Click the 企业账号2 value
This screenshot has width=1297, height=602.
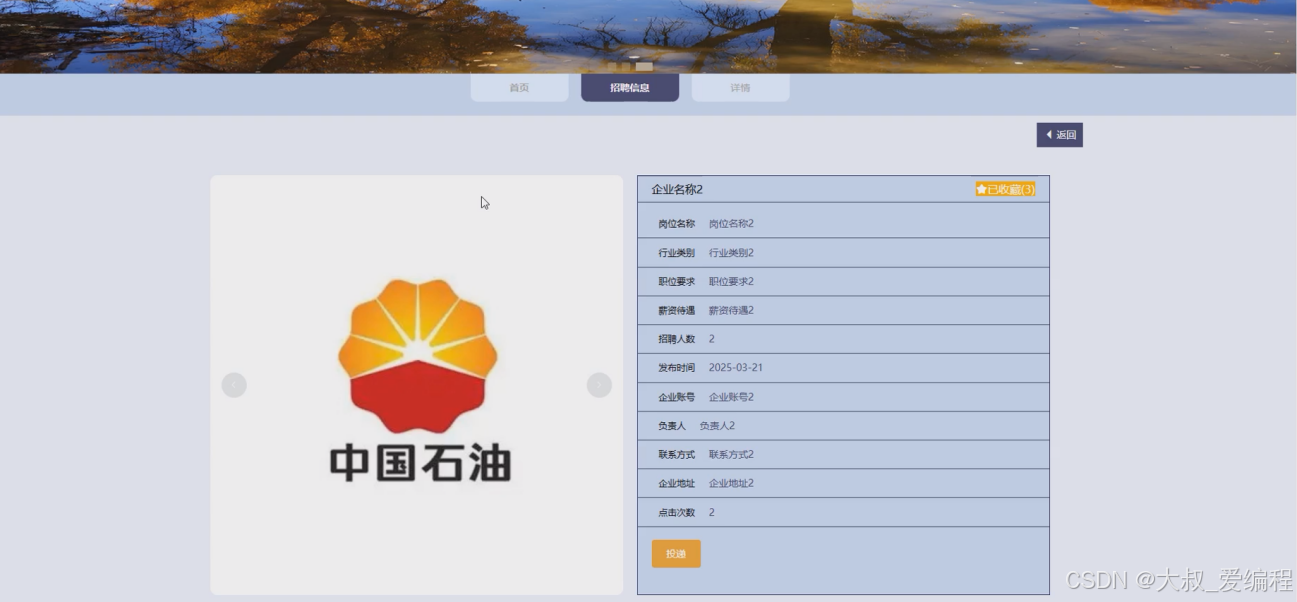pyautogui.click(x=731, y=397)
